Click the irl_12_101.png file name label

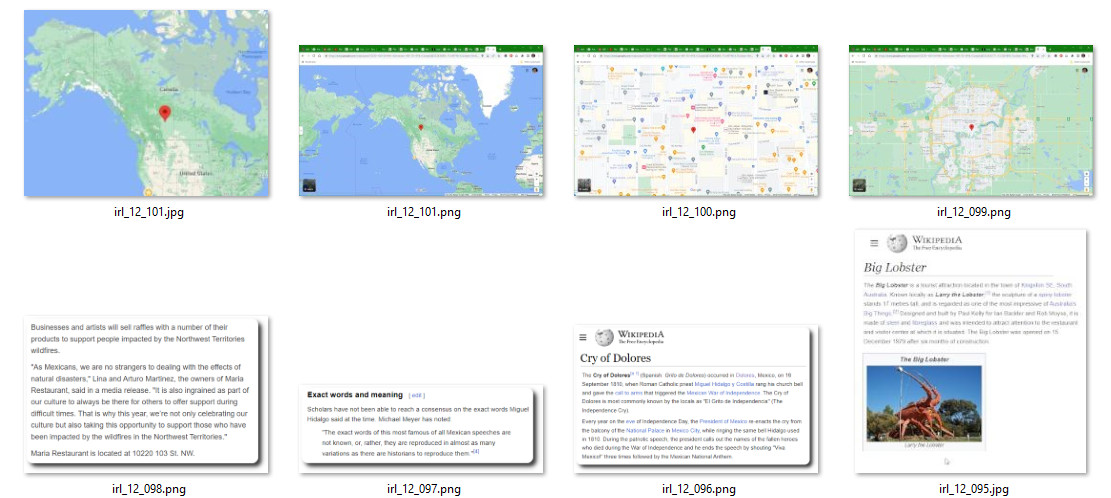click(424, 212)
